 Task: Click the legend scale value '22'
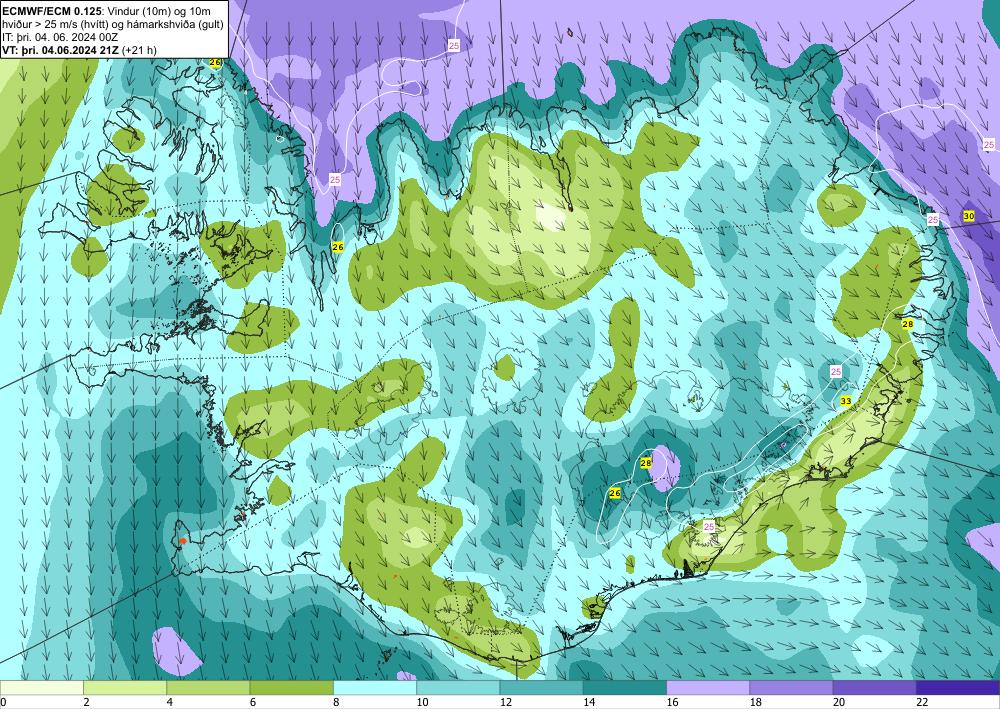click(923, 702)
